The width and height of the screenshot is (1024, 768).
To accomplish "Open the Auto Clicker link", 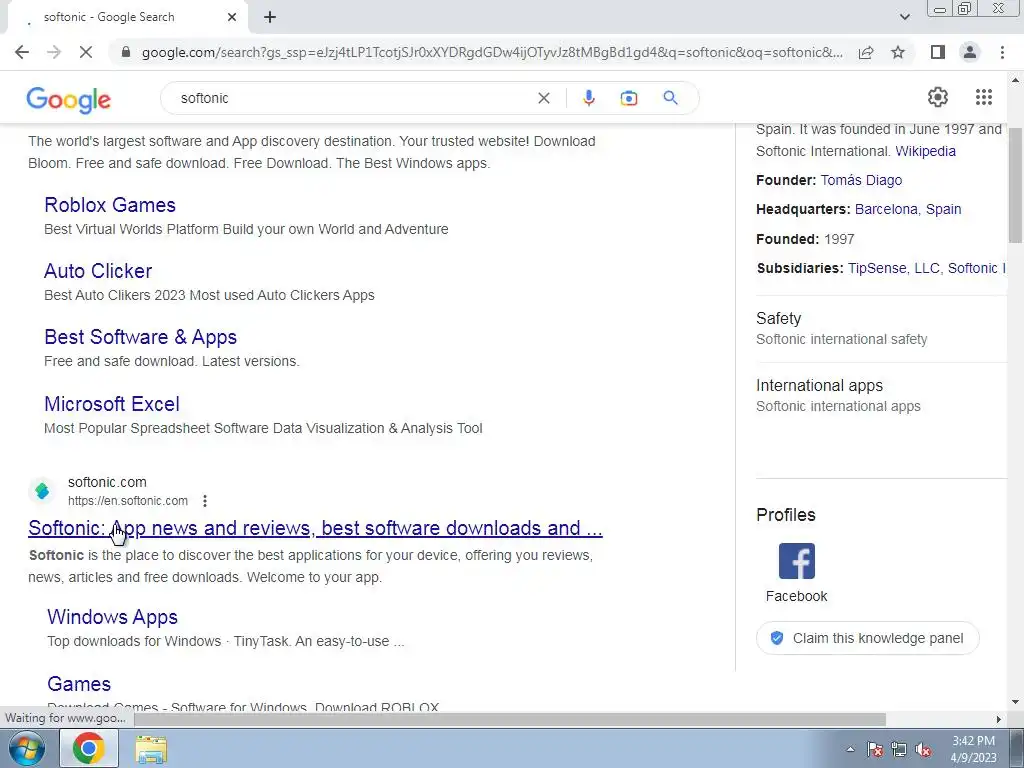I will (x=98, y=271).
